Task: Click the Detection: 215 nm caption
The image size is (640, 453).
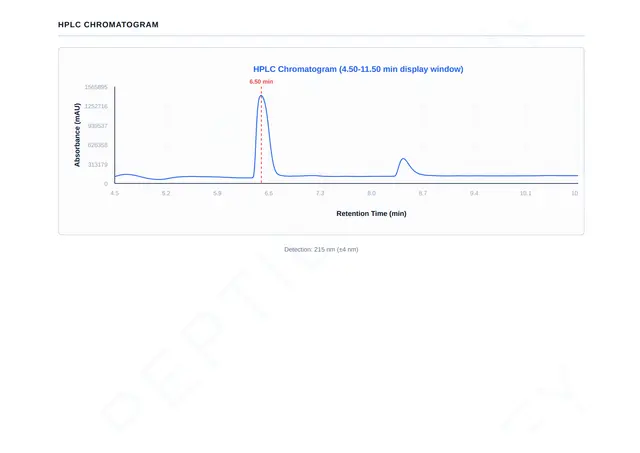Action: point(321,249)
